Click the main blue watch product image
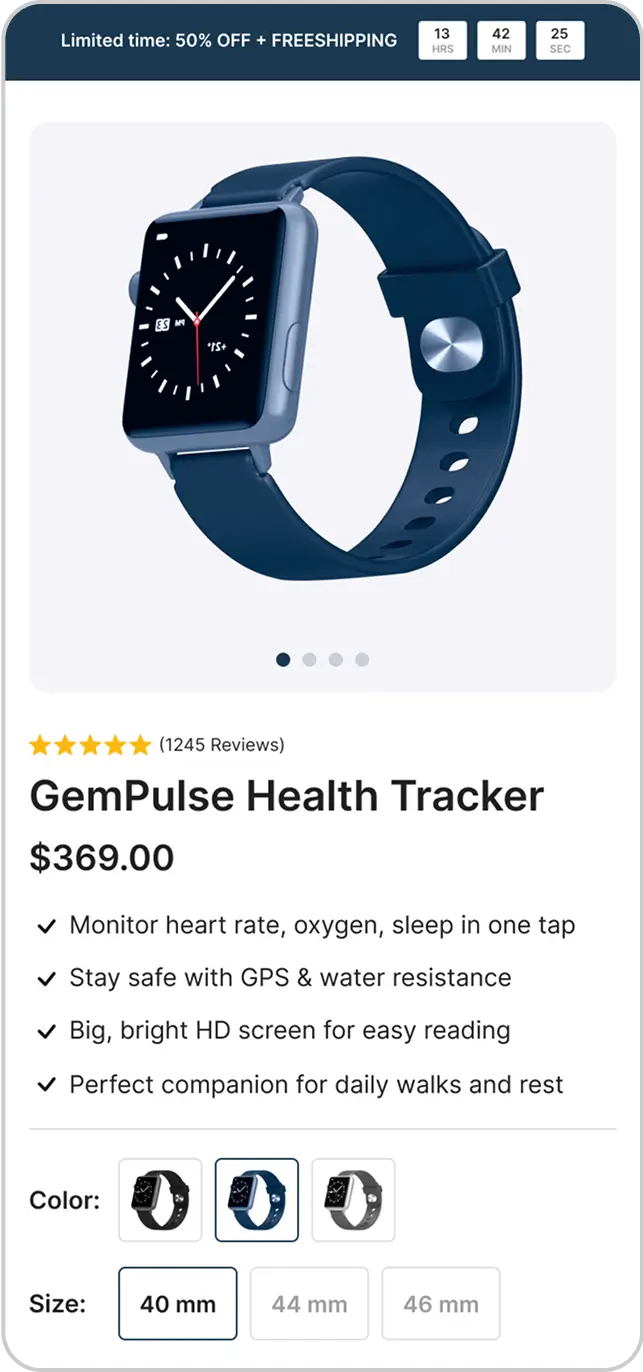 (x=322, y=407)
